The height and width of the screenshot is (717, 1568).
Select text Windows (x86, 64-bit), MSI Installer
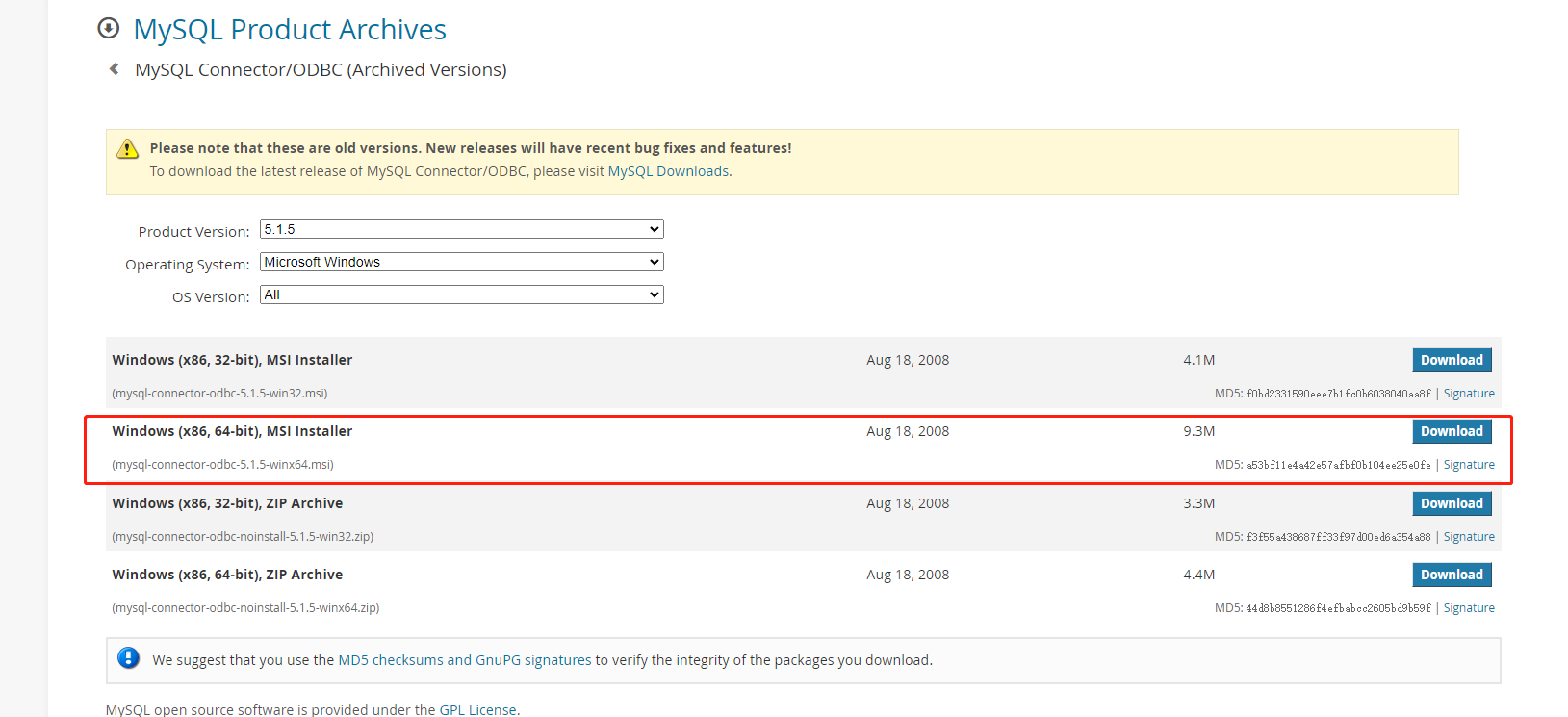(232, 431)
